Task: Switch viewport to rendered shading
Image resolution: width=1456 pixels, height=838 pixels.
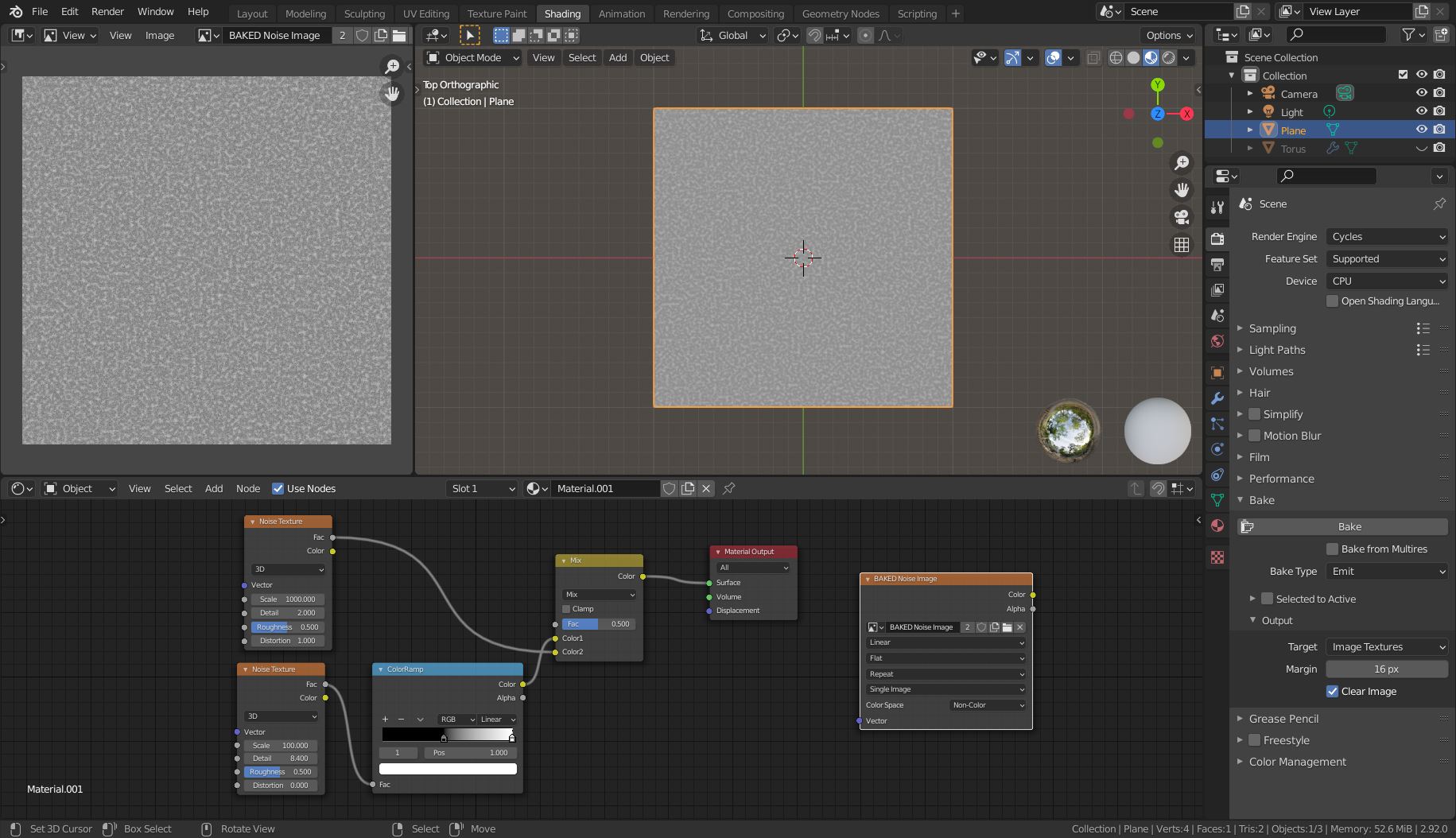Action: (1168, 57)
